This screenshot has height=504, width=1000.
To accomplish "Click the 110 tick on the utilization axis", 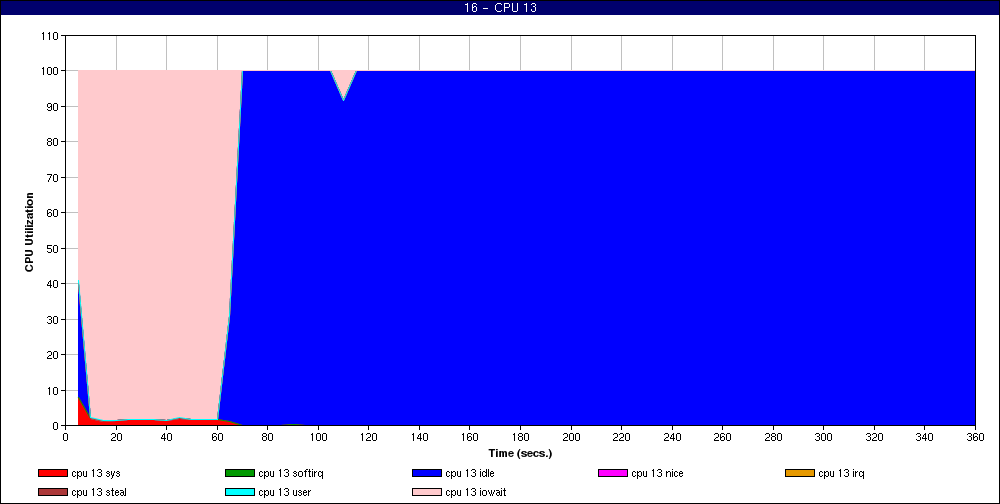I will [x=51, y=36].
